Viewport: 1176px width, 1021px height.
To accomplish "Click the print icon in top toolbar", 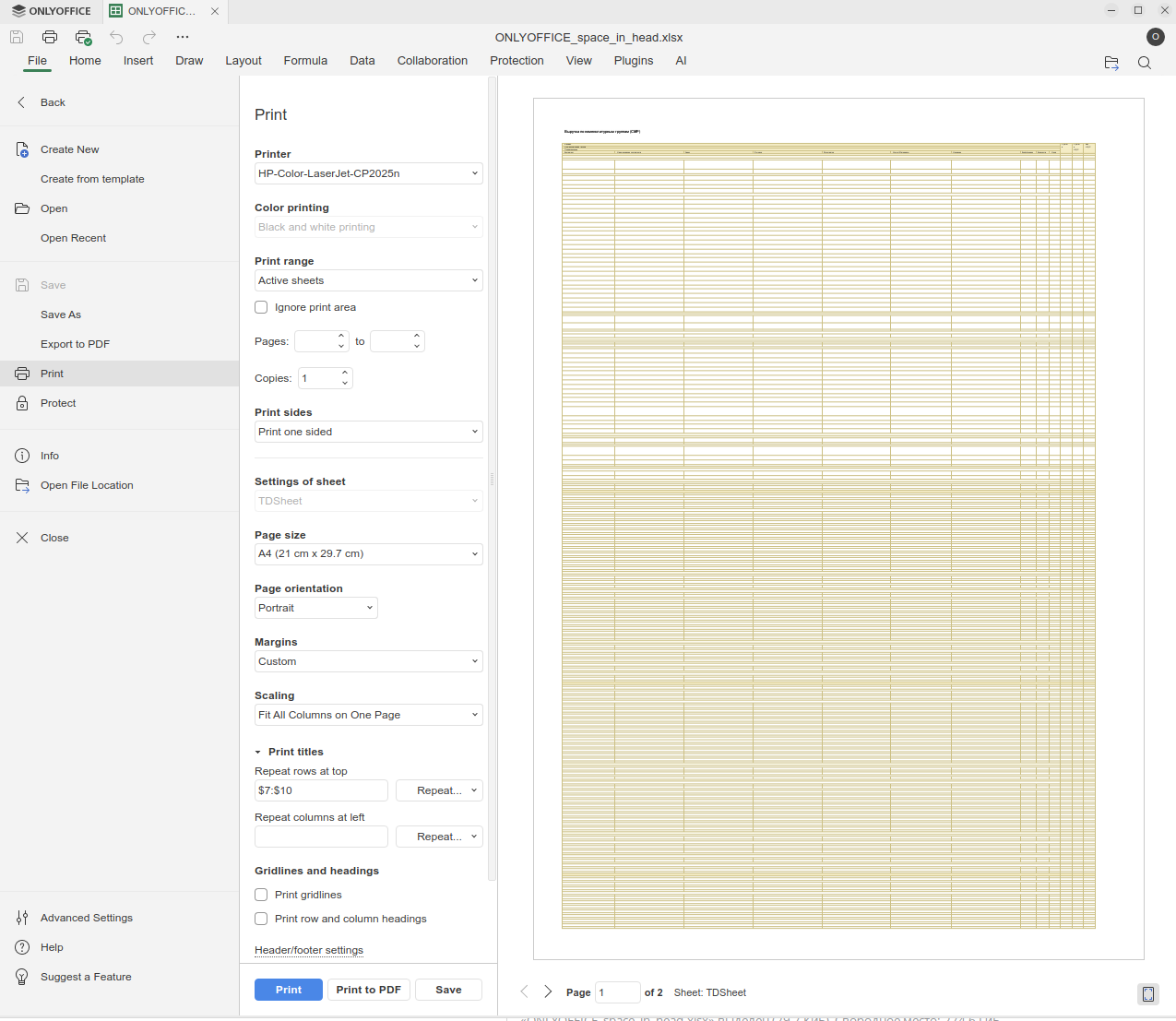I will click(x=50, y=37).
